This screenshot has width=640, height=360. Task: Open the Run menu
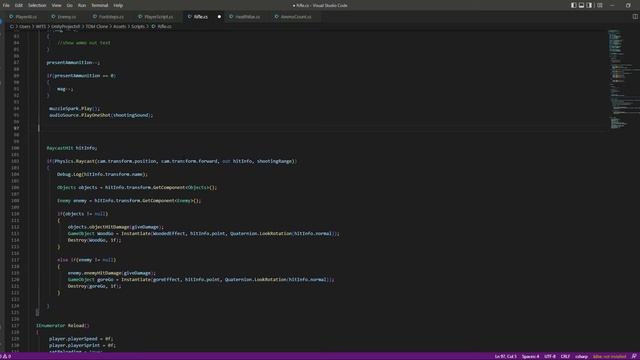pyautogui.click(x=82, y=5)
